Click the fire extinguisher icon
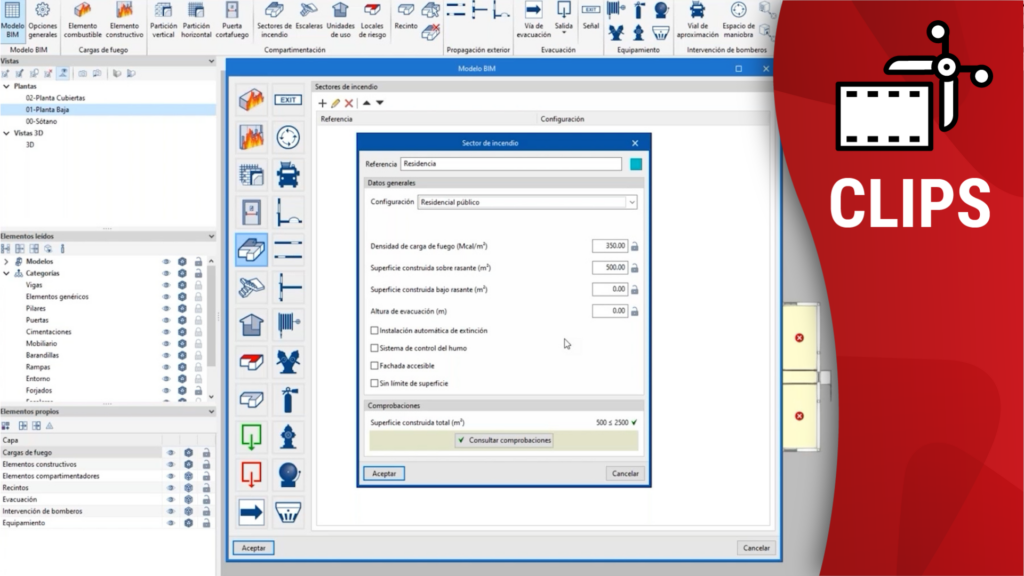This screenshot has height=576, width=1024. 288,399
